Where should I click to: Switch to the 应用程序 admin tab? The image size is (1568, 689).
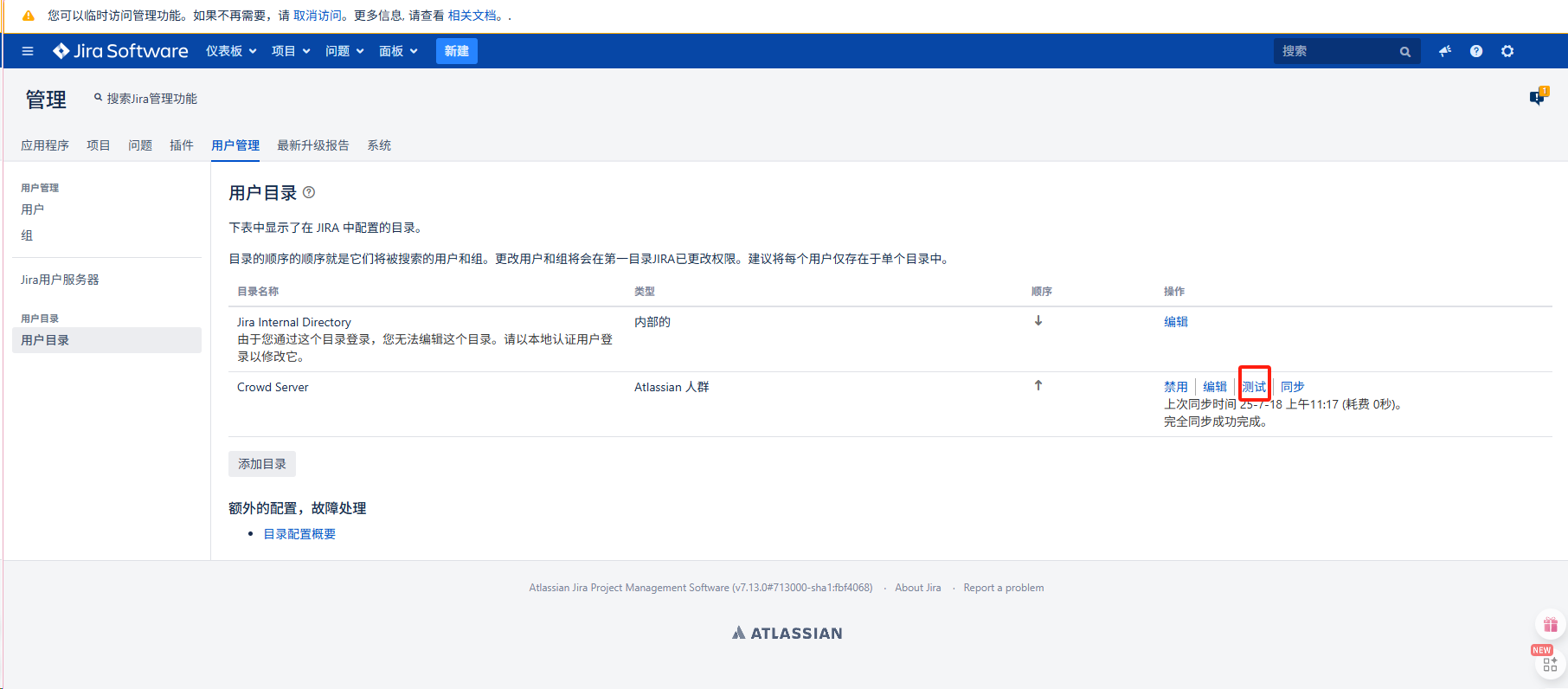tap(45, 145)
